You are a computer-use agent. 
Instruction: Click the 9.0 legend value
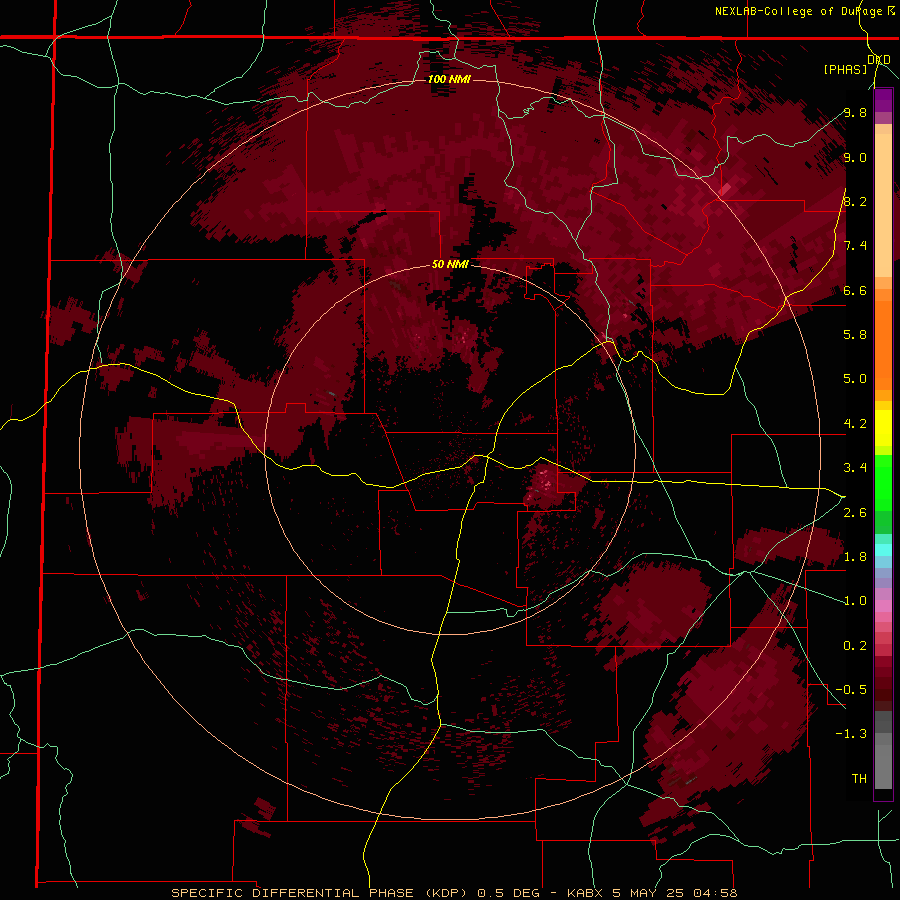click(855, 157)
